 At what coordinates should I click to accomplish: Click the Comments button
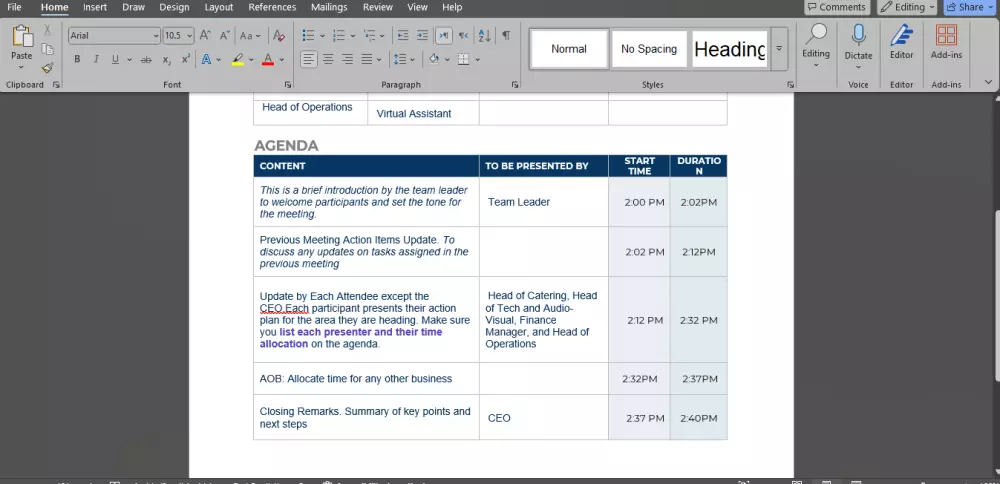pyautogui.click(x=837, y=7)
